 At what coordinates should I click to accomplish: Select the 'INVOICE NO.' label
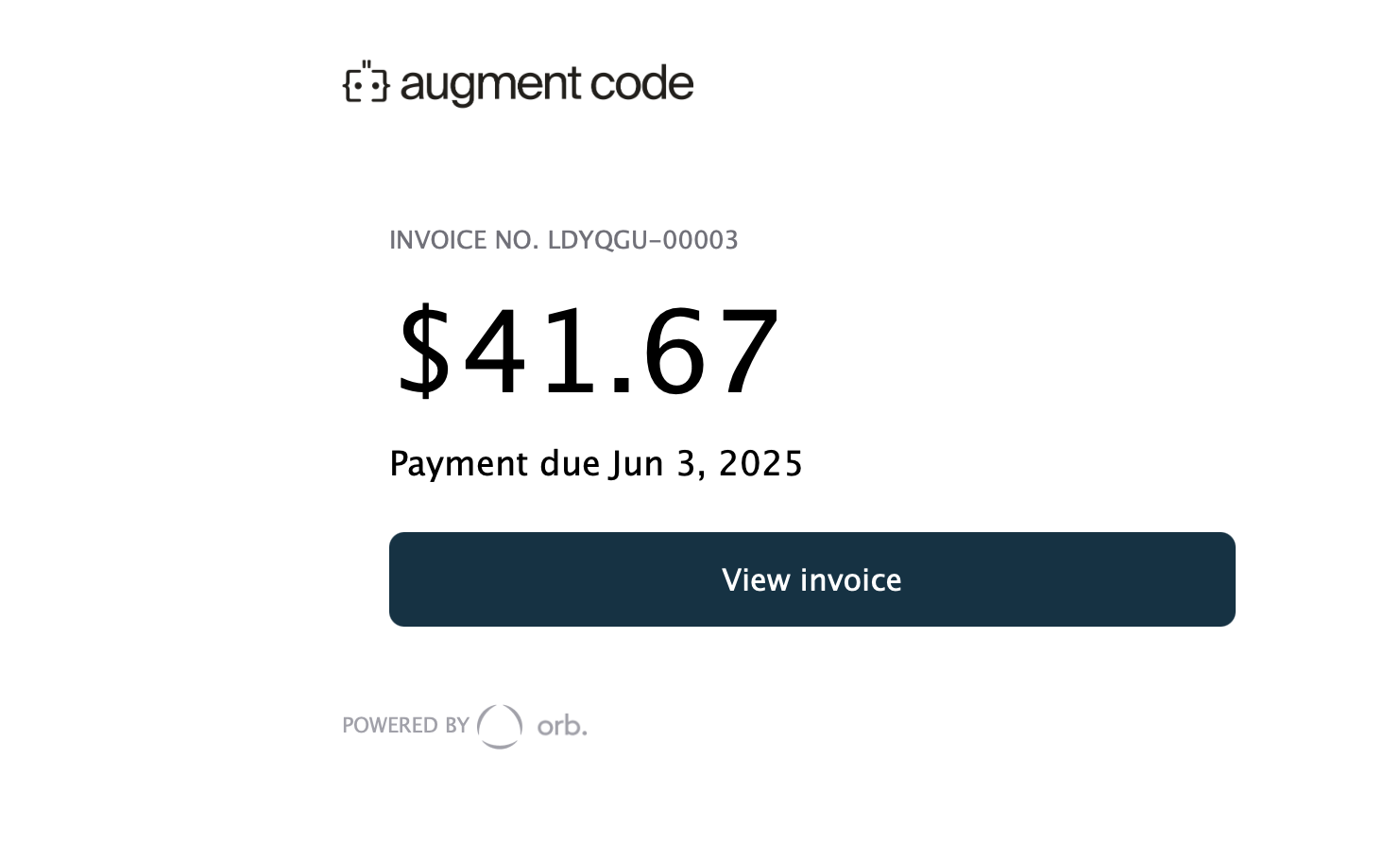click(x=464, y=240)
